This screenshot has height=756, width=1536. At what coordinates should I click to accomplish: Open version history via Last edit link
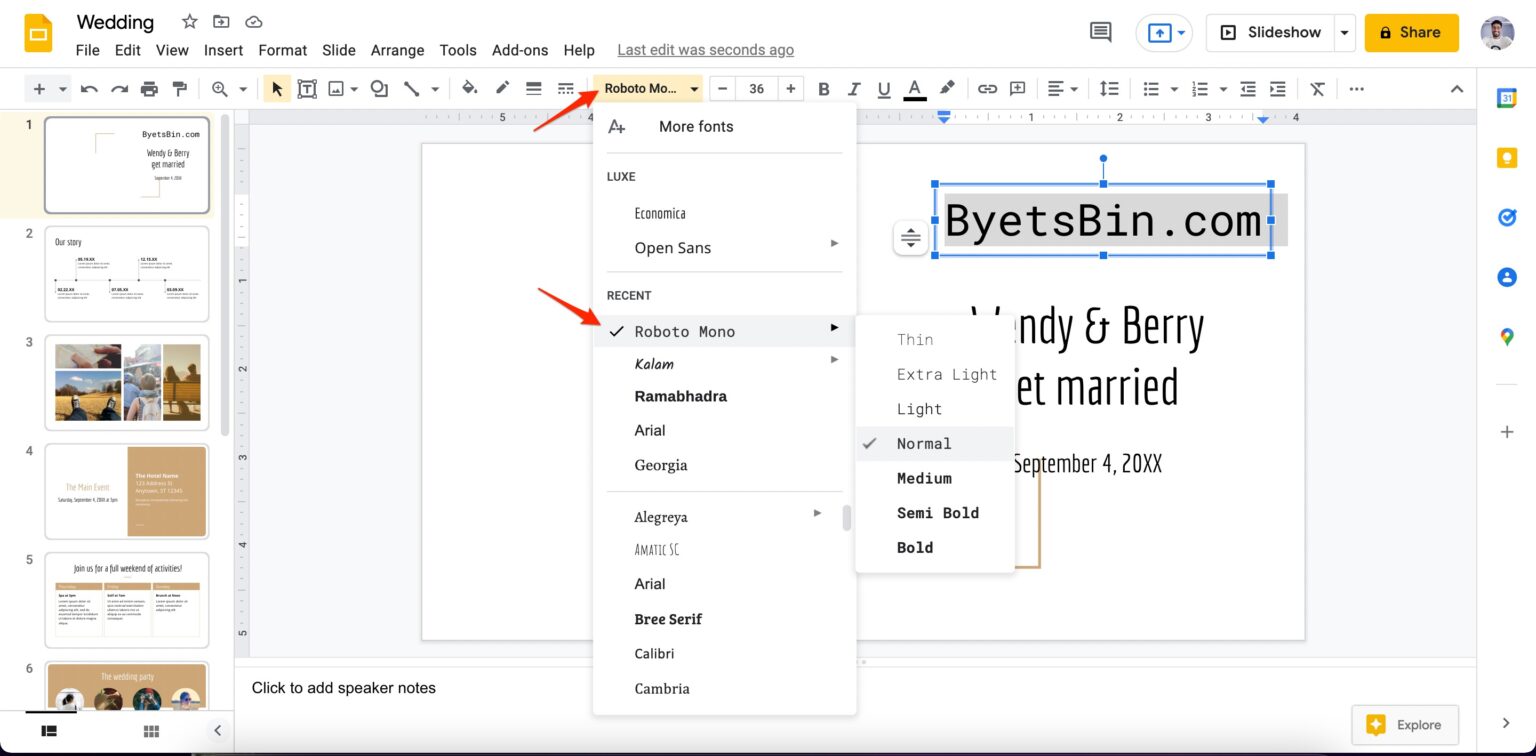705,49
